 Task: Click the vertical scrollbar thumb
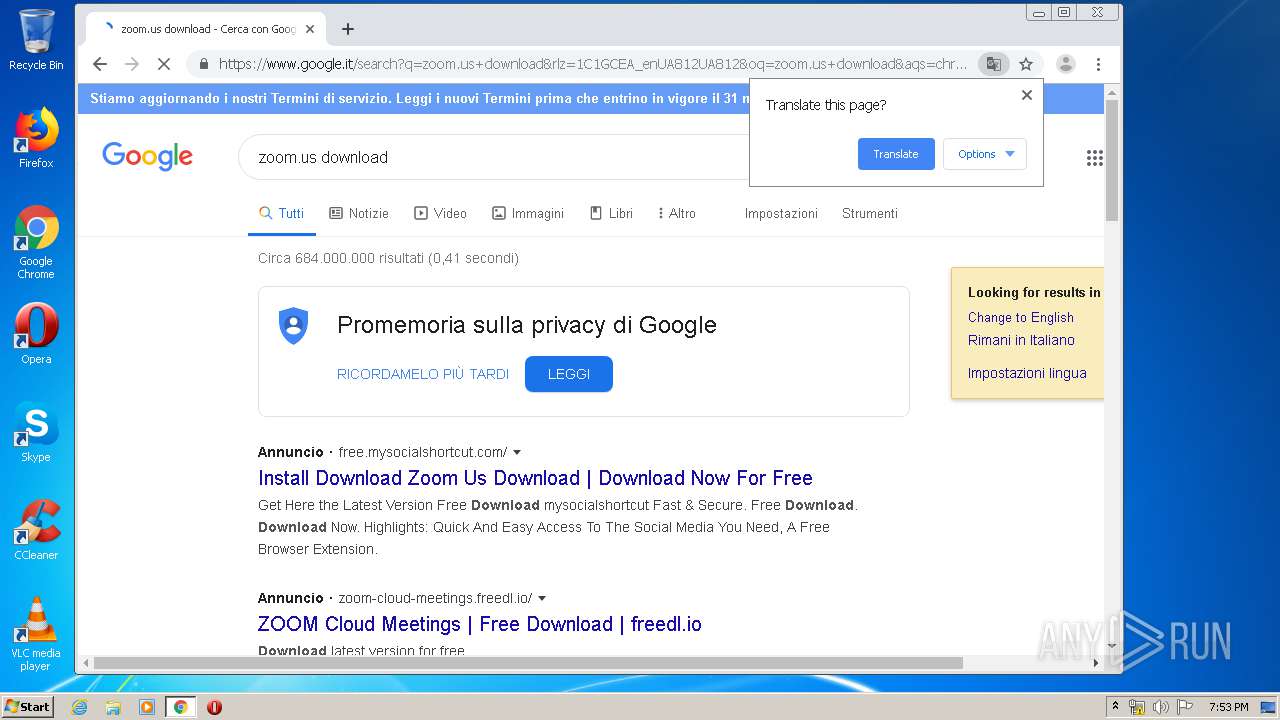tap(1112, 160)
